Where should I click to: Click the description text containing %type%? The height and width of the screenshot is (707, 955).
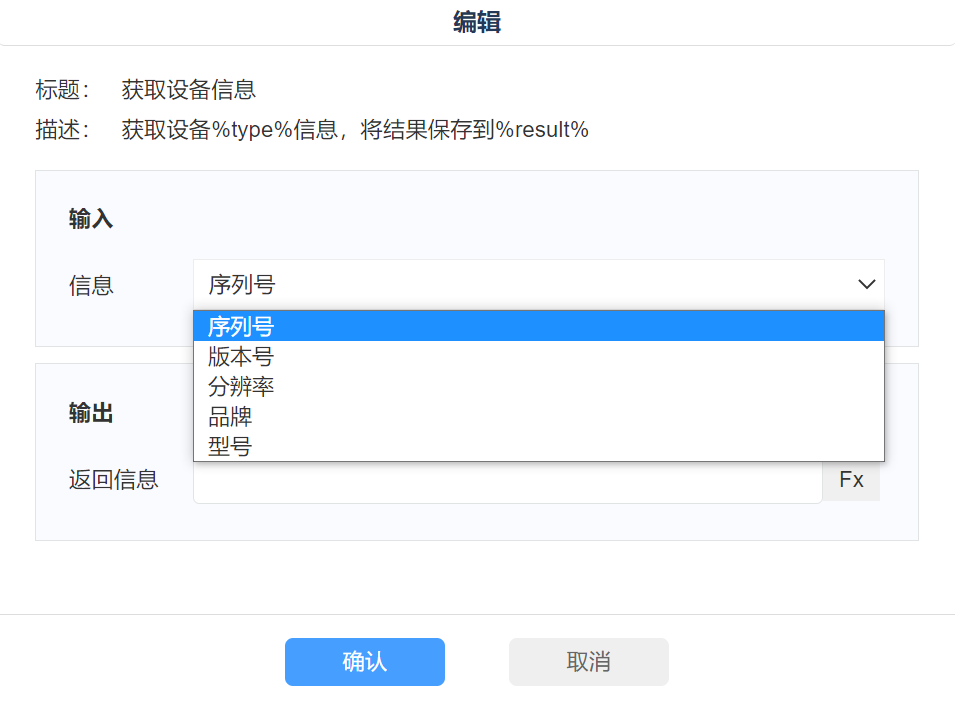355,130
